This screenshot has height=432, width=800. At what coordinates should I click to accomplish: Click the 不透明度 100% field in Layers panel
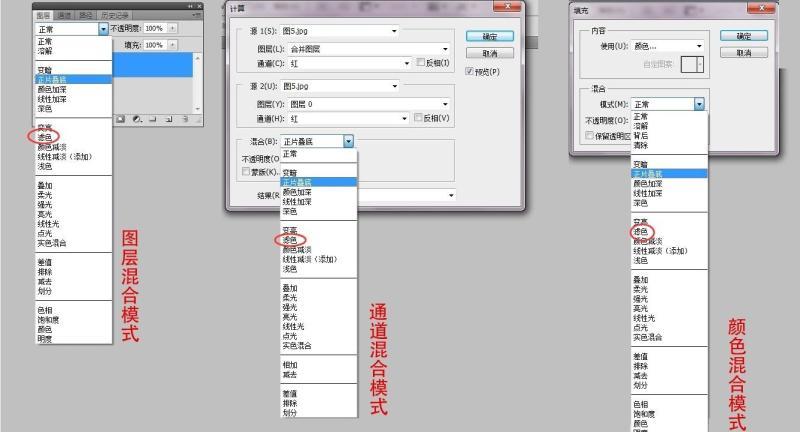click(156, 29)
